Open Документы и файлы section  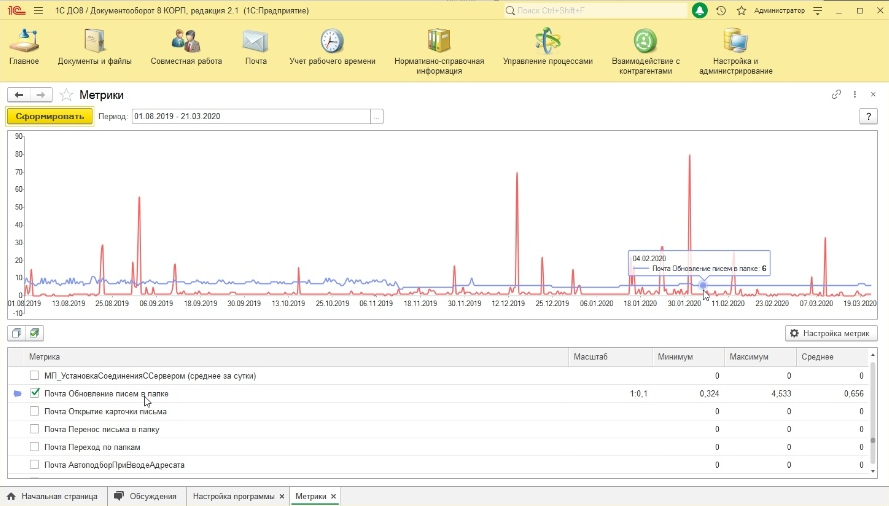point(94,48)
